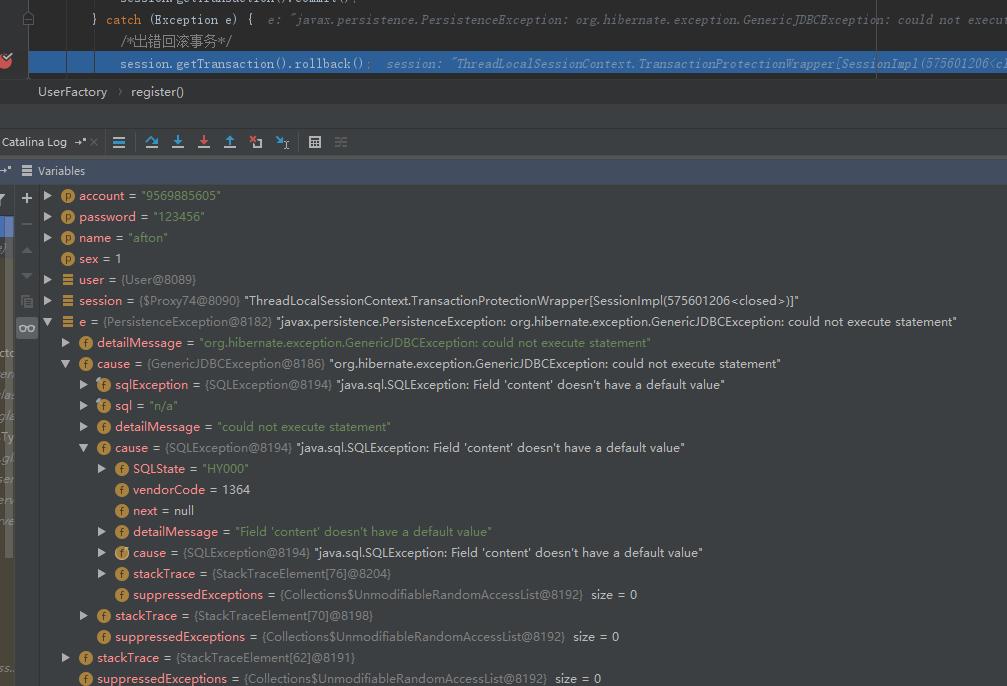Click the red Force Step Into icon
This screenshot has width=1007, height=686.
coord(204,142)
